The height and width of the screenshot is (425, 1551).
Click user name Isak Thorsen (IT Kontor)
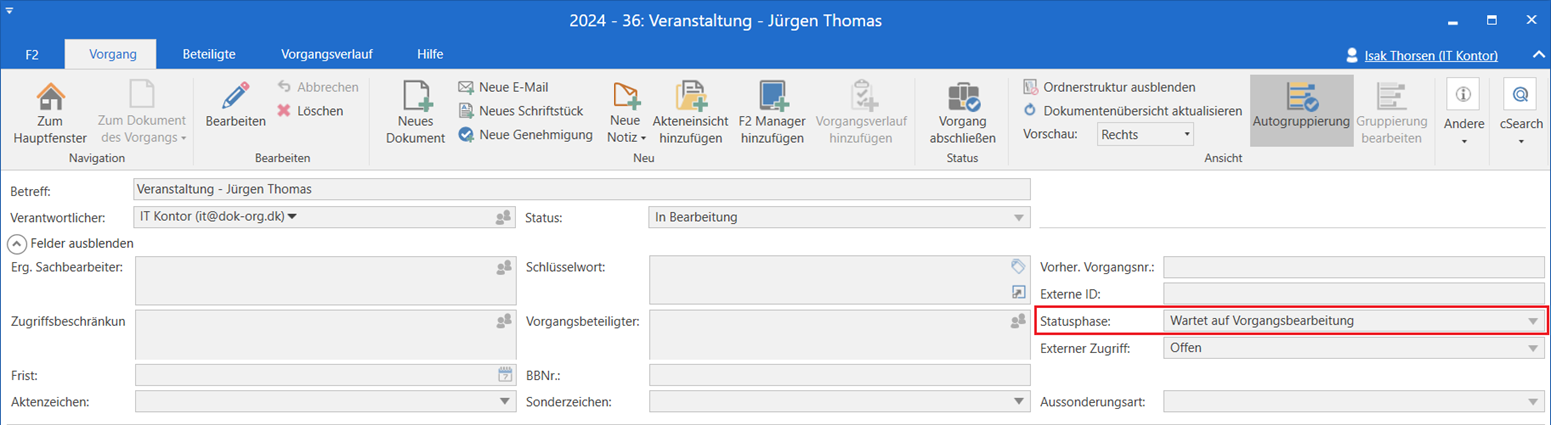point(1430,55)
